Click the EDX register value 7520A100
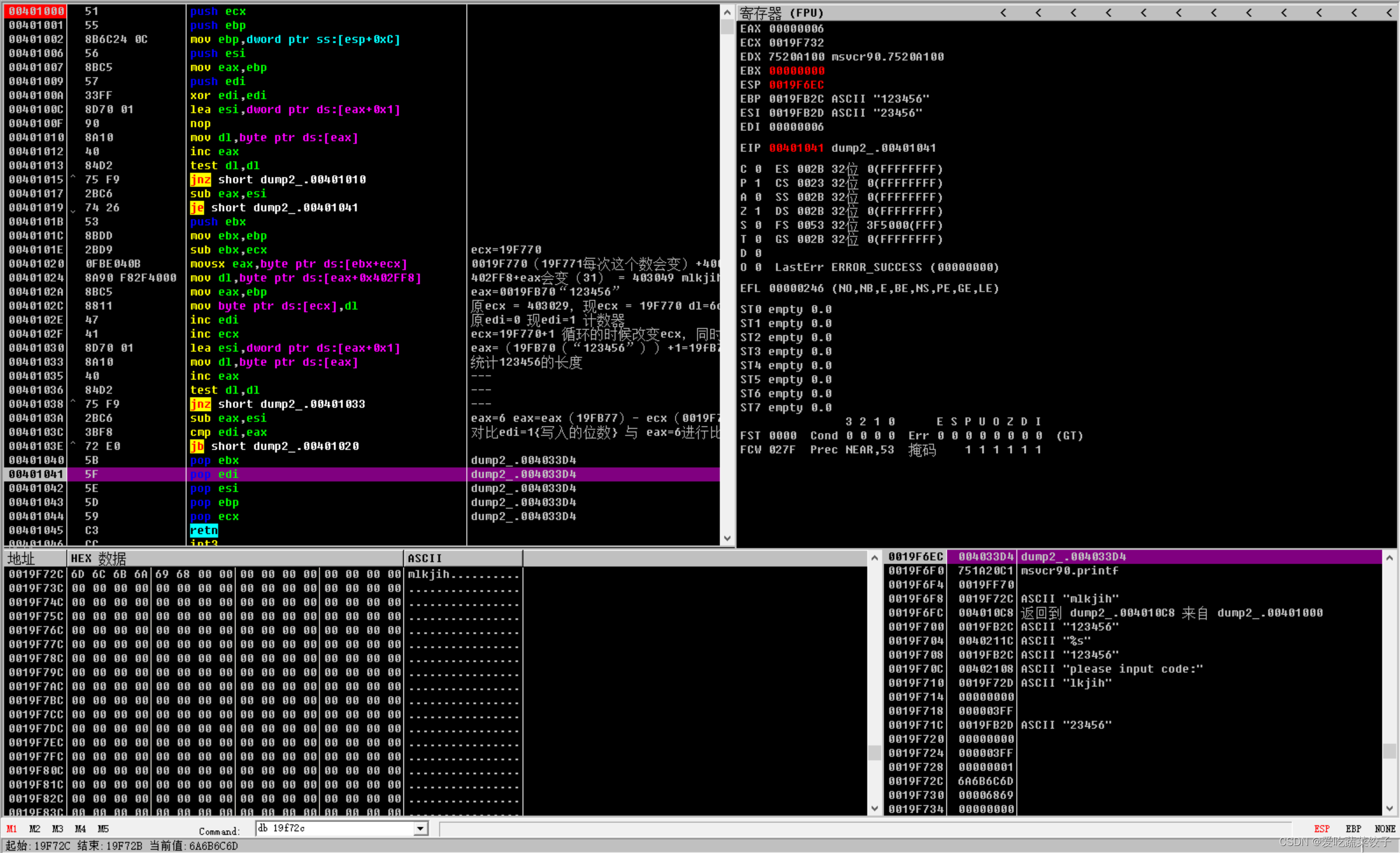The image size is (1400, 853). (796, 57)
